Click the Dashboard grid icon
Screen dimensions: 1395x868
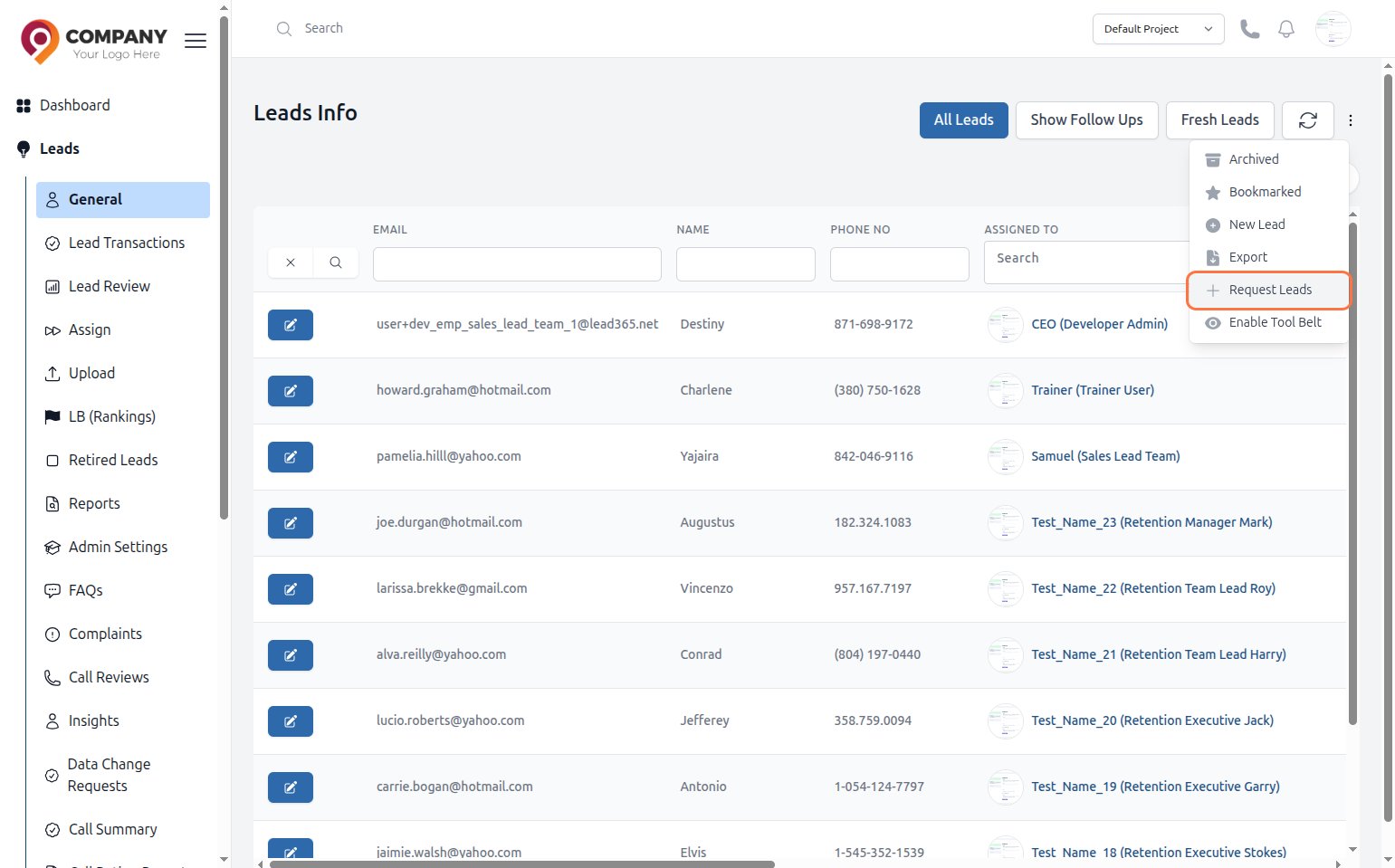pos(24,106)
